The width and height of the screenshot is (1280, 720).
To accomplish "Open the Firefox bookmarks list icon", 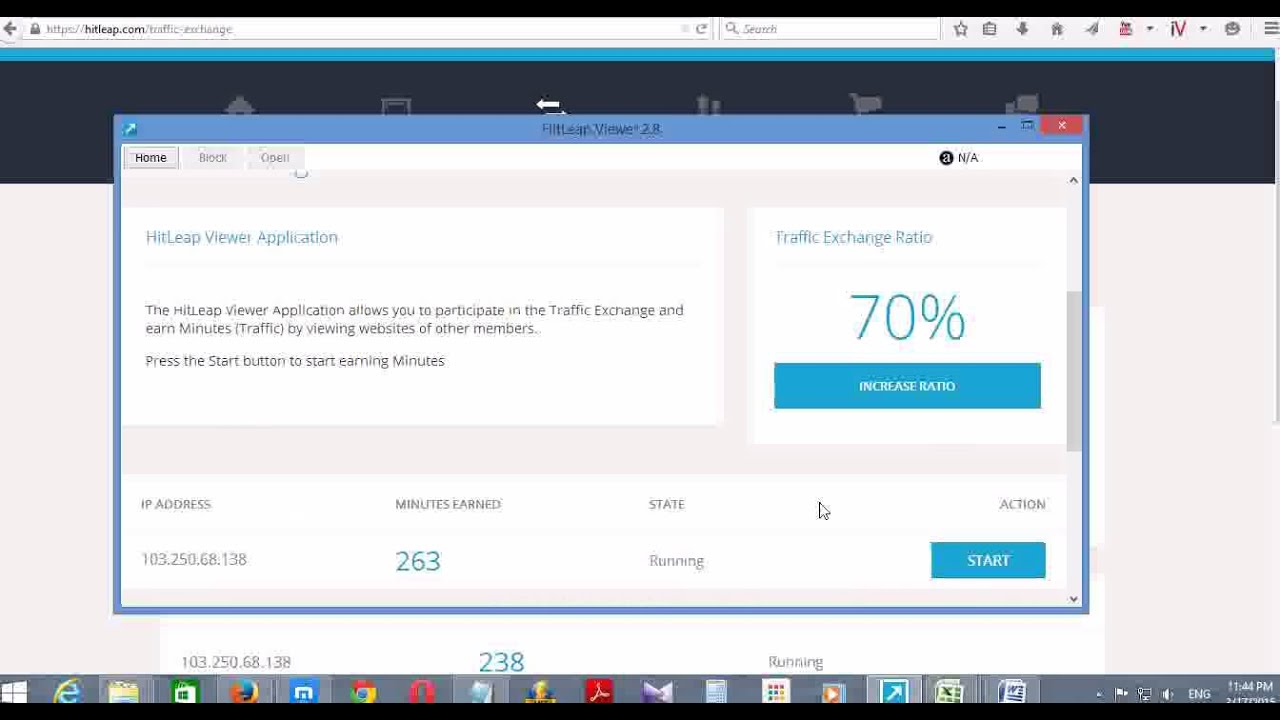I will pos(990,29).
